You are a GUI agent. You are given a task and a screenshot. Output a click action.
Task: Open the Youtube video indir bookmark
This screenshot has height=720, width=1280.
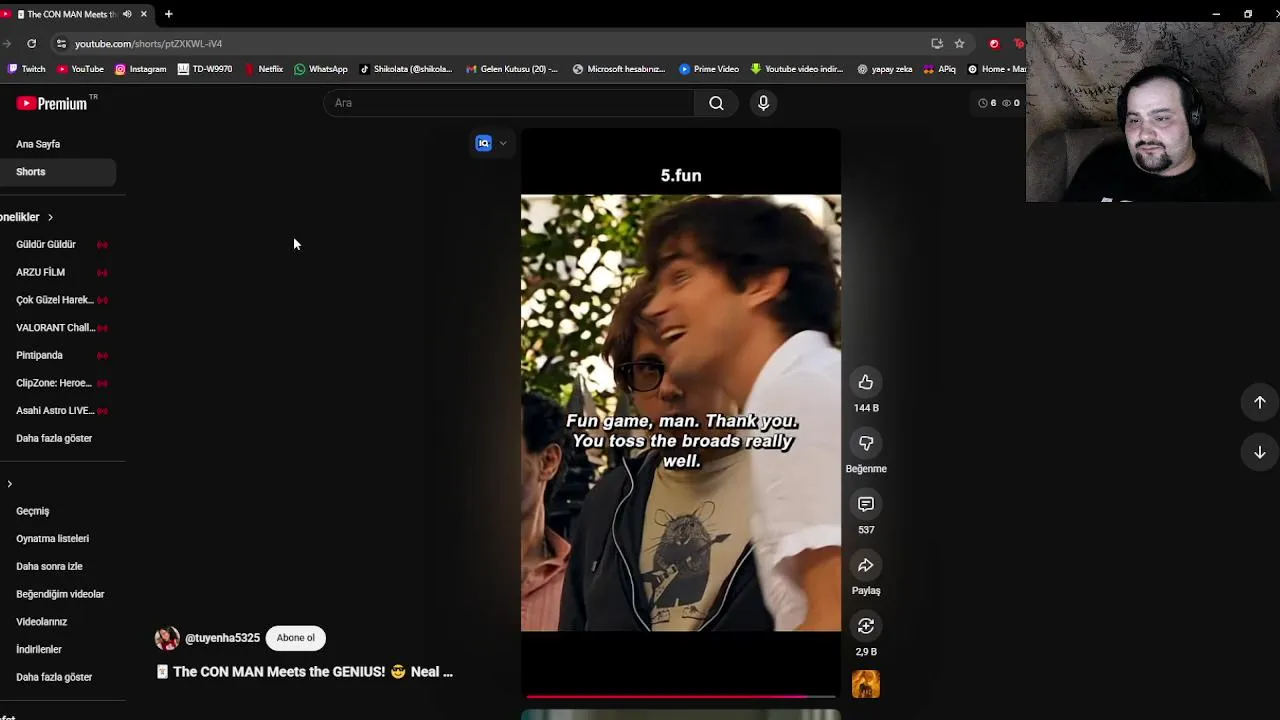point(797,69)
